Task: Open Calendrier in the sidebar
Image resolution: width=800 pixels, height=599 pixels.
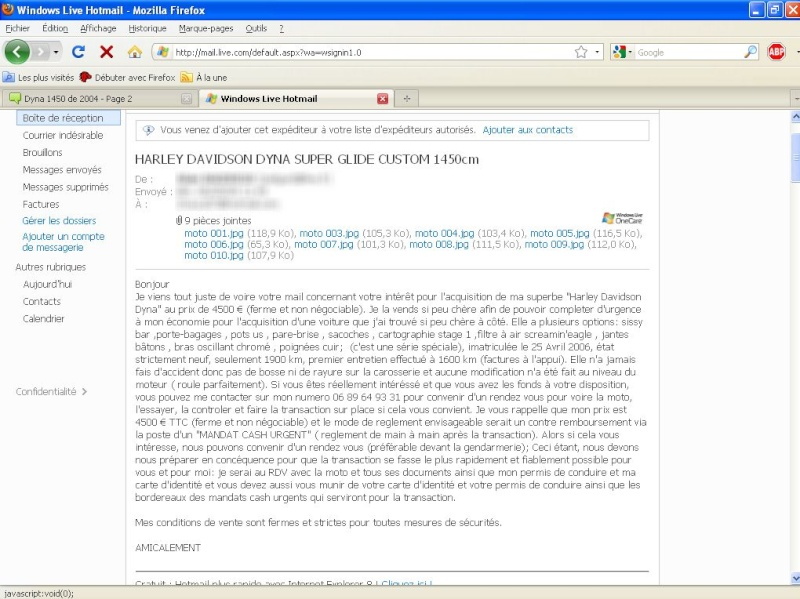Action: pos(43,318)
